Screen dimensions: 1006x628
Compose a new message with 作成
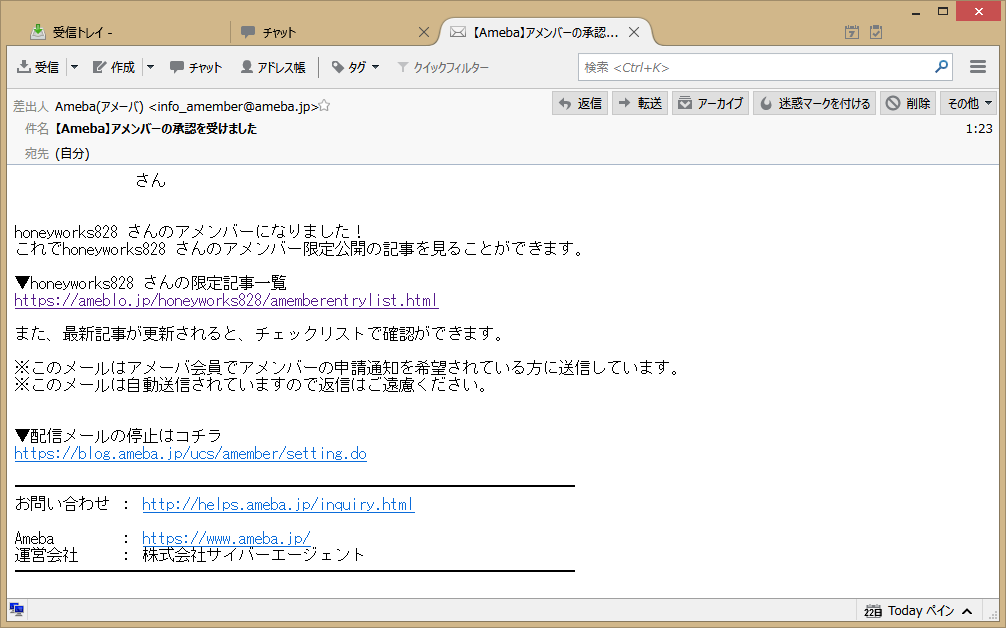(x=114, y=67)
